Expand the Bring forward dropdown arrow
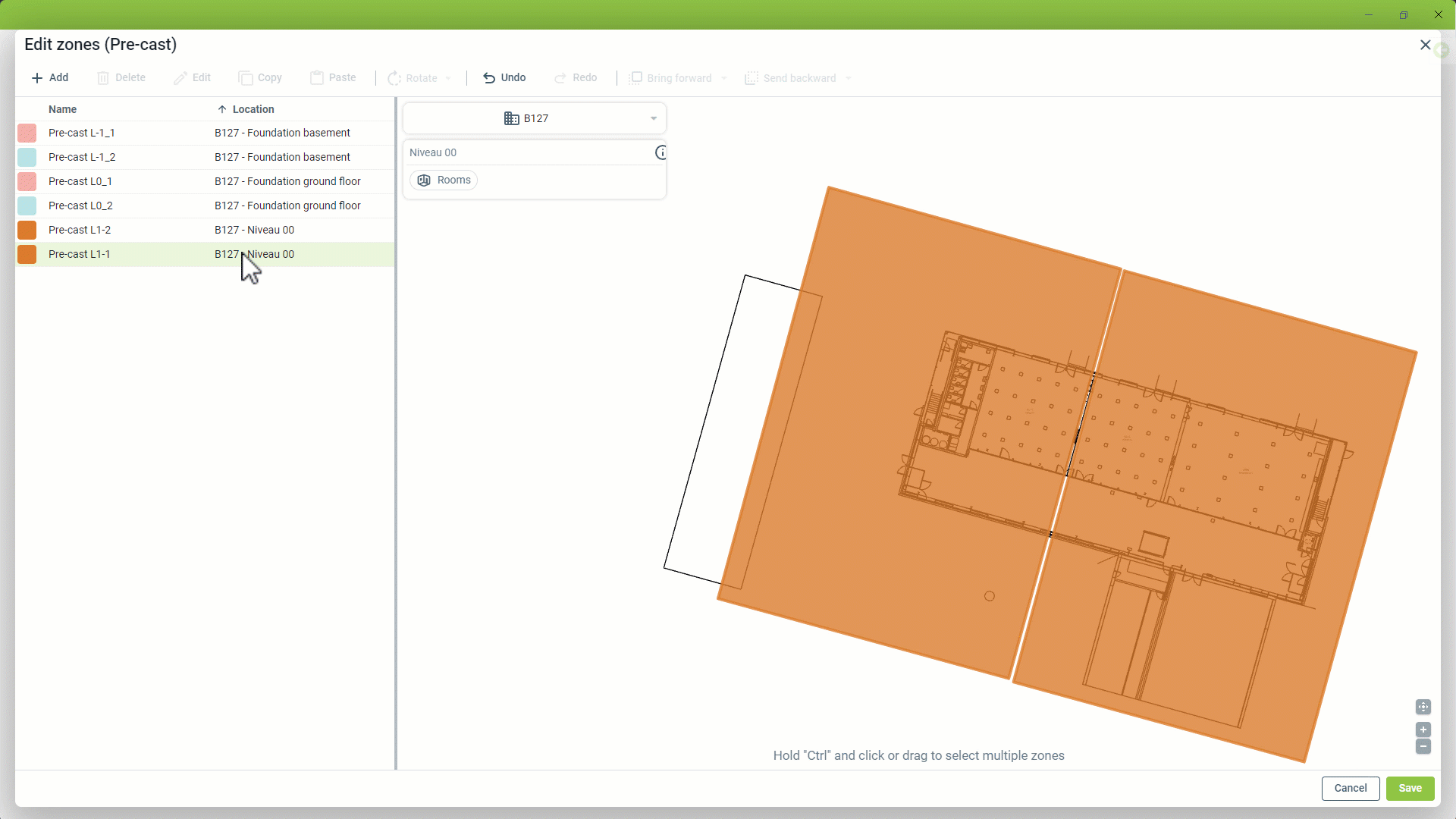This screenshot has width=1456, height=819. [724, 78]
